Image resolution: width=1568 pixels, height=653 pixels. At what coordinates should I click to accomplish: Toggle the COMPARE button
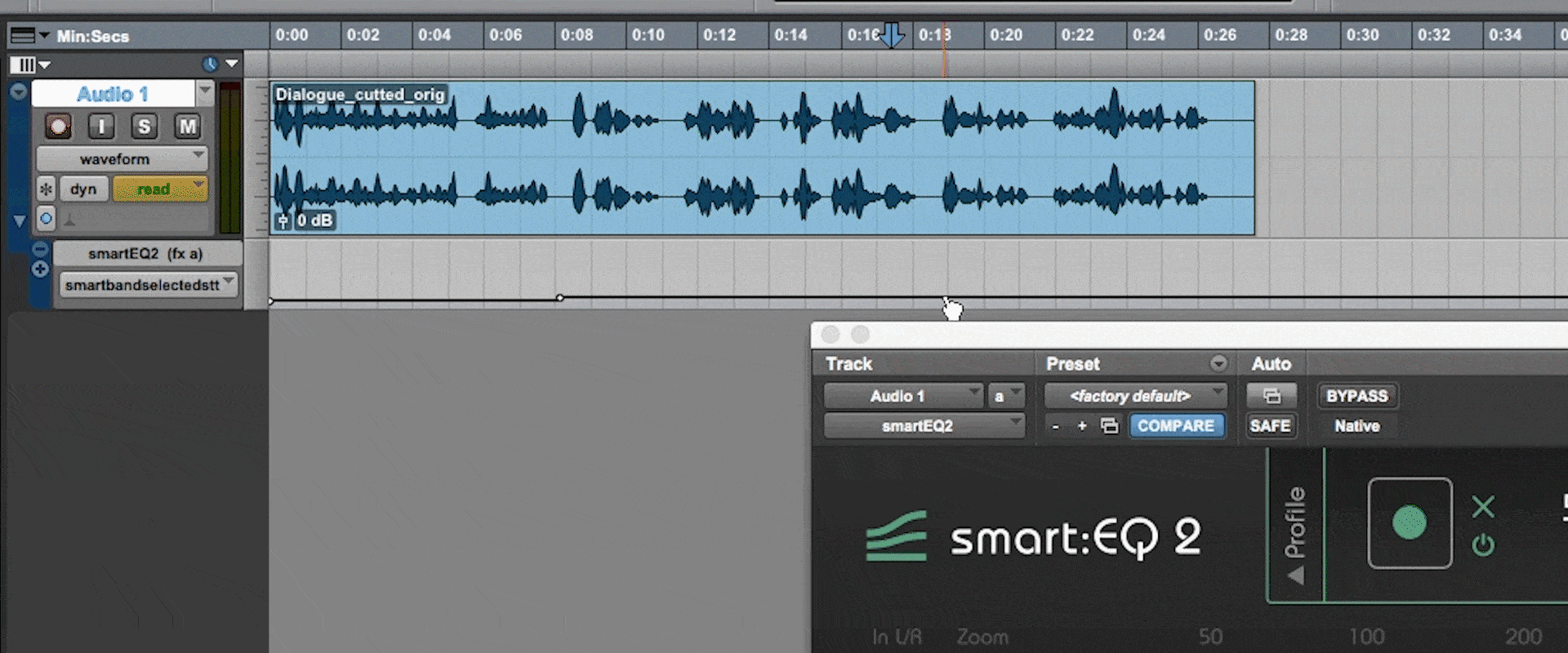point(1176,426)
